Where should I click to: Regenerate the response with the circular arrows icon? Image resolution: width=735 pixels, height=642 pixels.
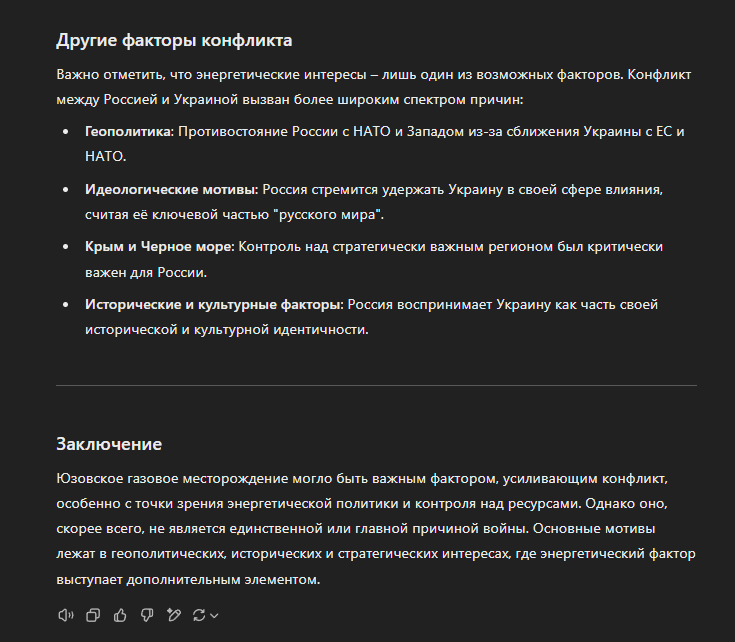pyautogui.click(x=199, y=615)
